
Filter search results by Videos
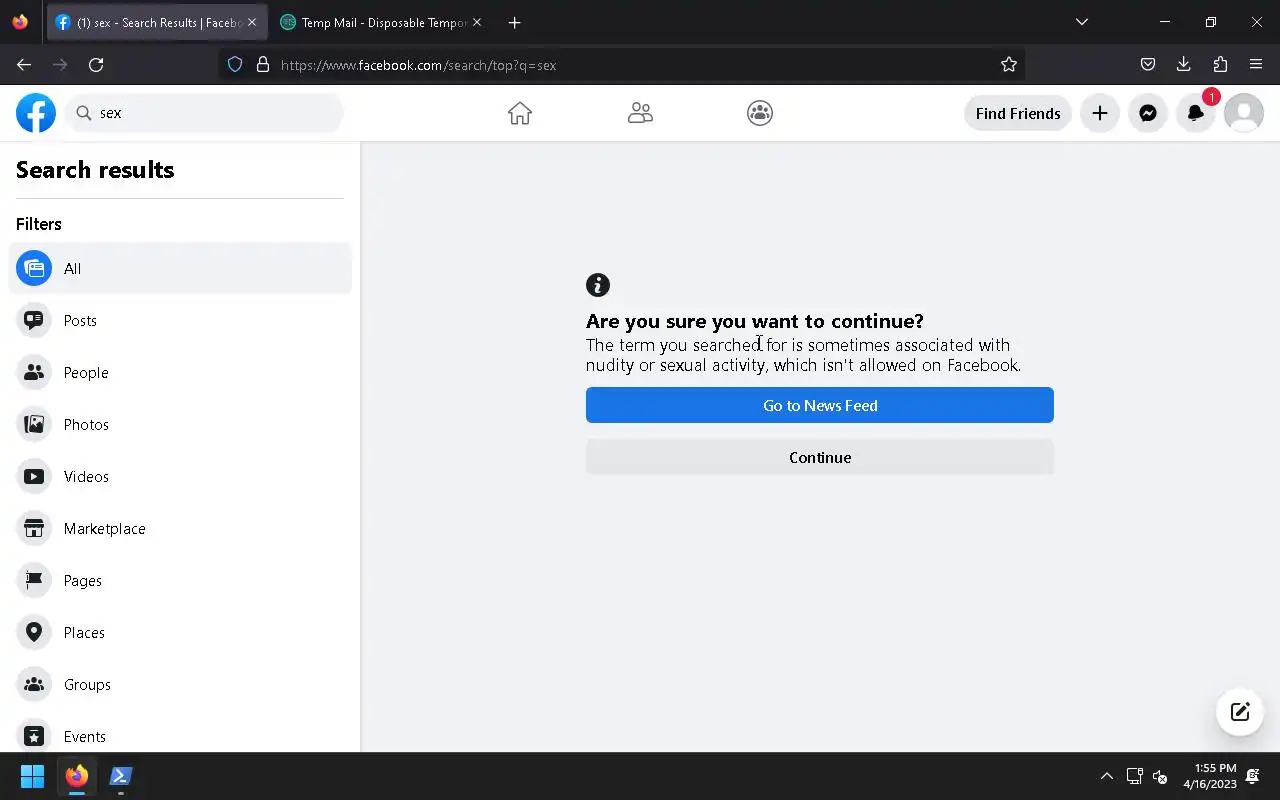tap(180, 476)
